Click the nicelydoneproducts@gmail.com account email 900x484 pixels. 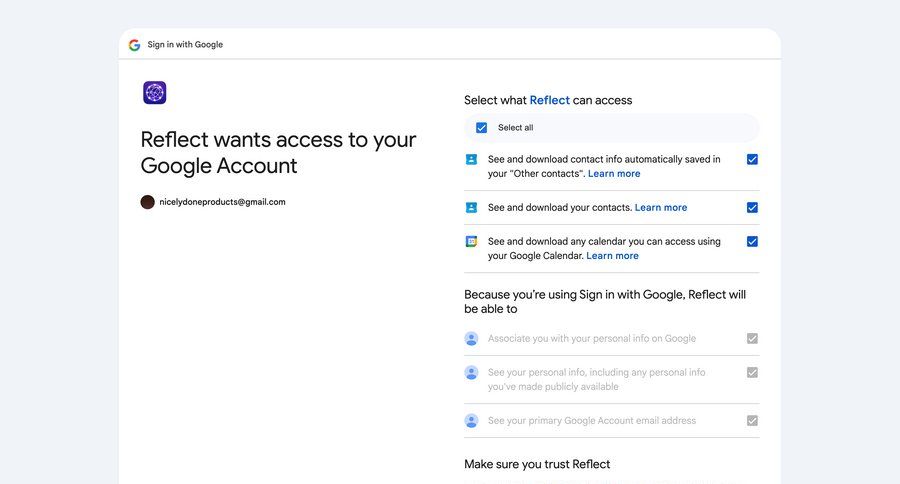(222, 202)
